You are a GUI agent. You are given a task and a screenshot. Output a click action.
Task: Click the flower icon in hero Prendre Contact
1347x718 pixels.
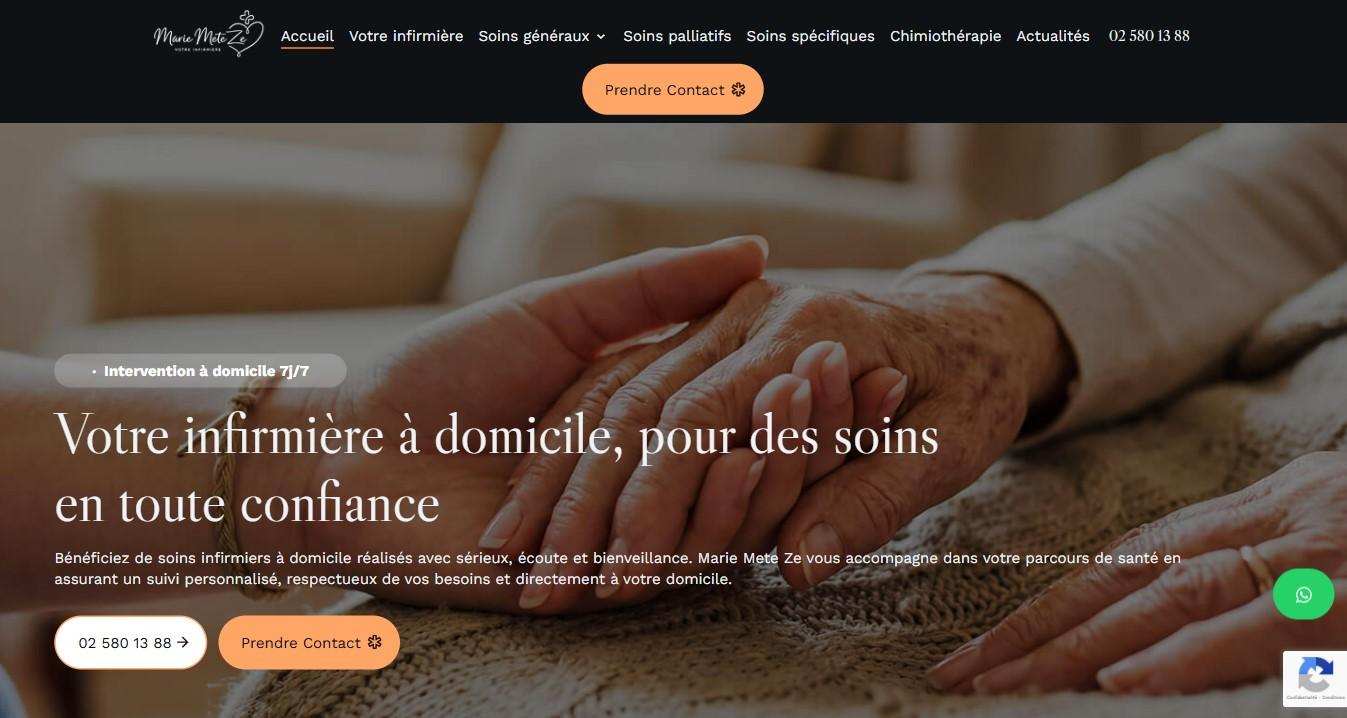pos(374,642)
